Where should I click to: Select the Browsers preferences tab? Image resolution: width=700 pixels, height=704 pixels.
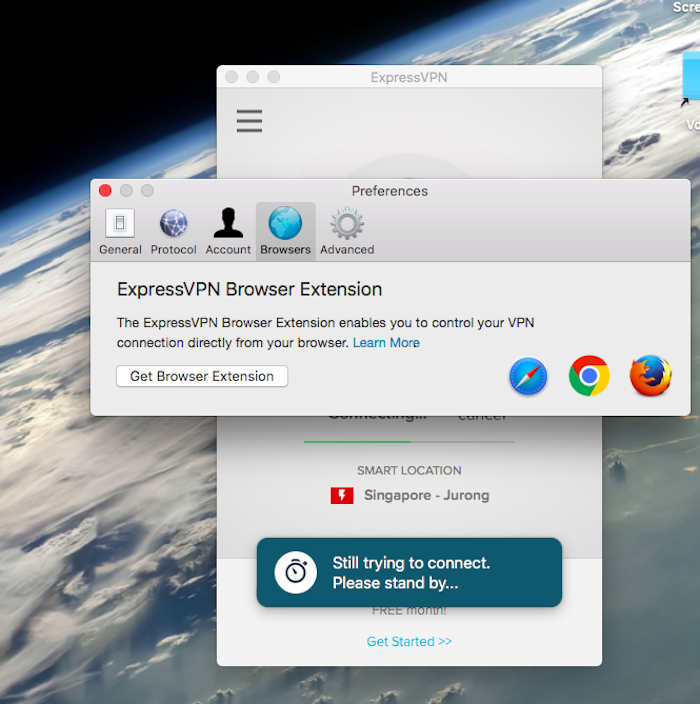286,231
